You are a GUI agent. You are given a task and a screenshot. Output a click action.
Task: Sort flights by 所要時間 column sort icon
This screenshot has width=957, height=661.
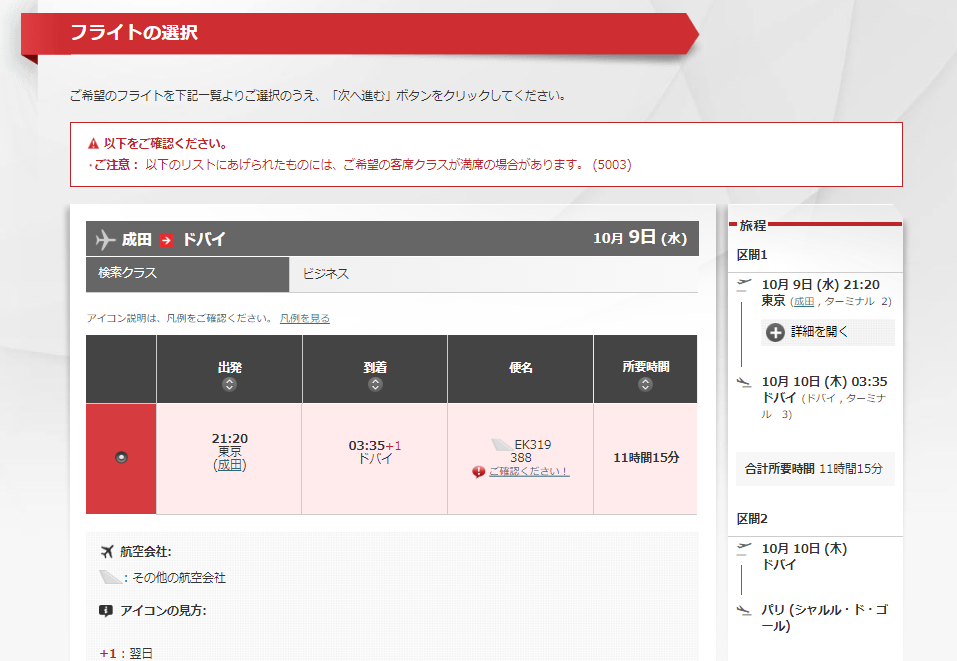(645, 385)
